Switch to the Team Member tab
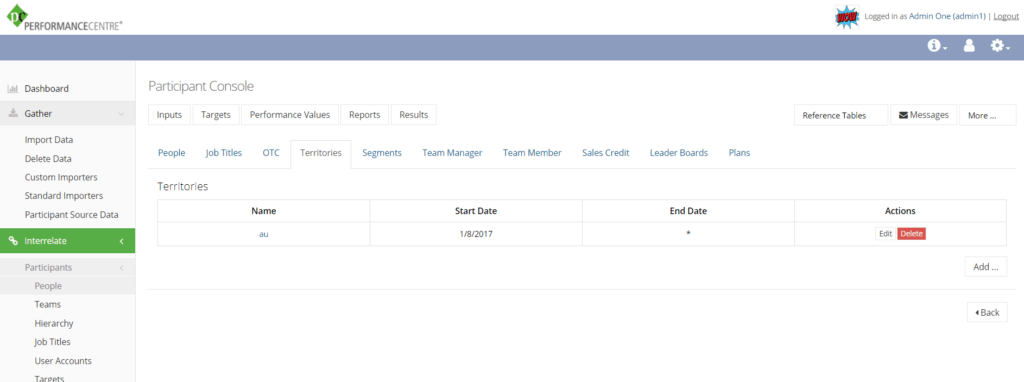 pos(532,153)
